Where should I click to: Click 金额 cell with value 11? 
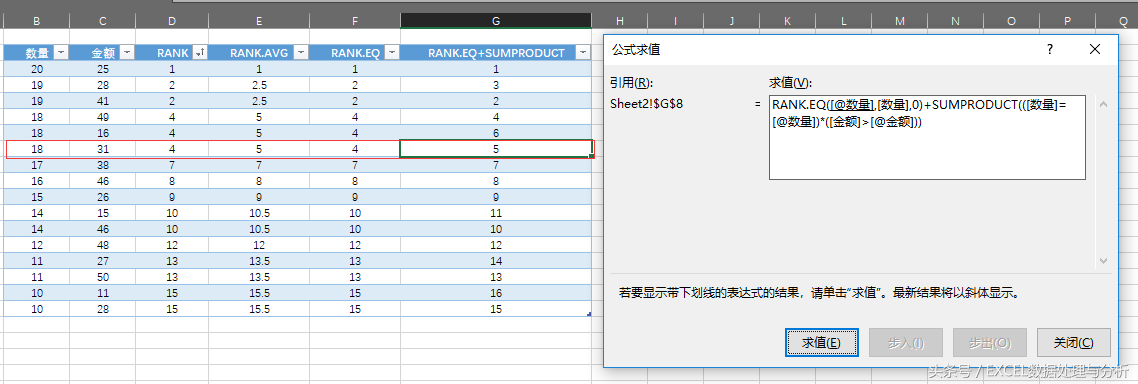coord(102,293)
